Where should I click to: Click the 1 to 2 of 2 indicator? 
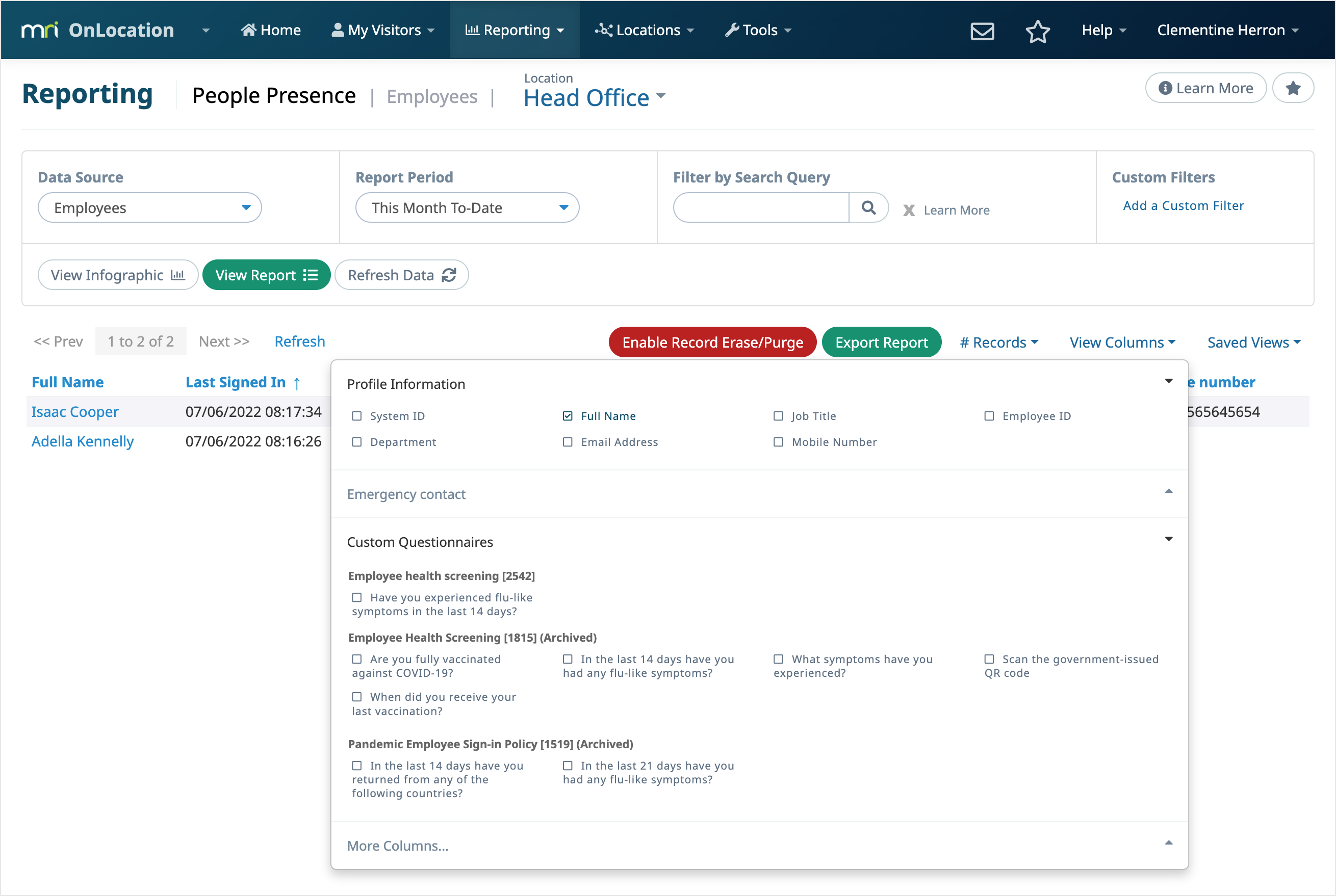tap(141, 341)
